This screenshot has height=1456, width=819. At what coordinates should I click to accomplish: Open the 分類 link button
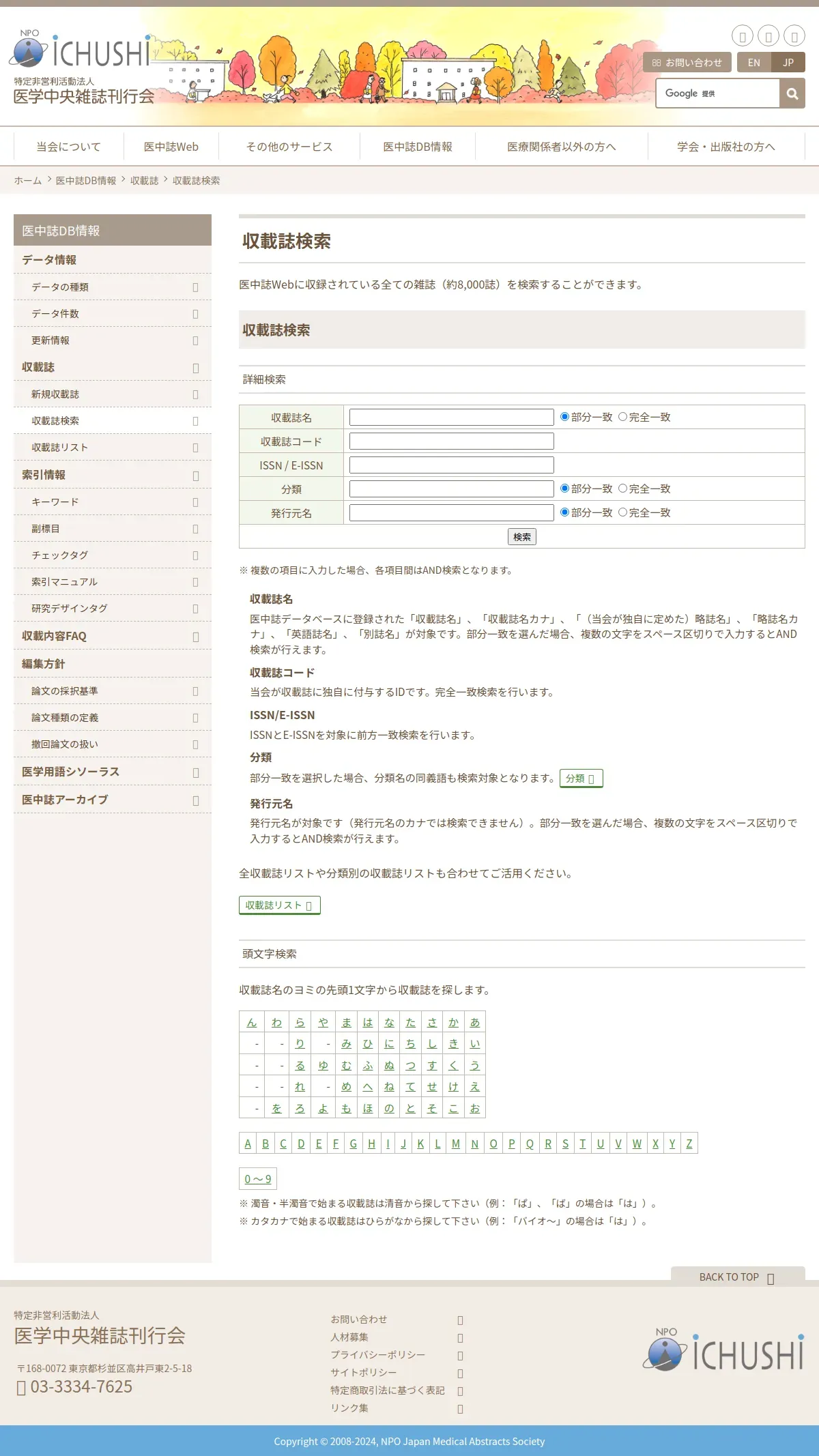click(581, 778)
